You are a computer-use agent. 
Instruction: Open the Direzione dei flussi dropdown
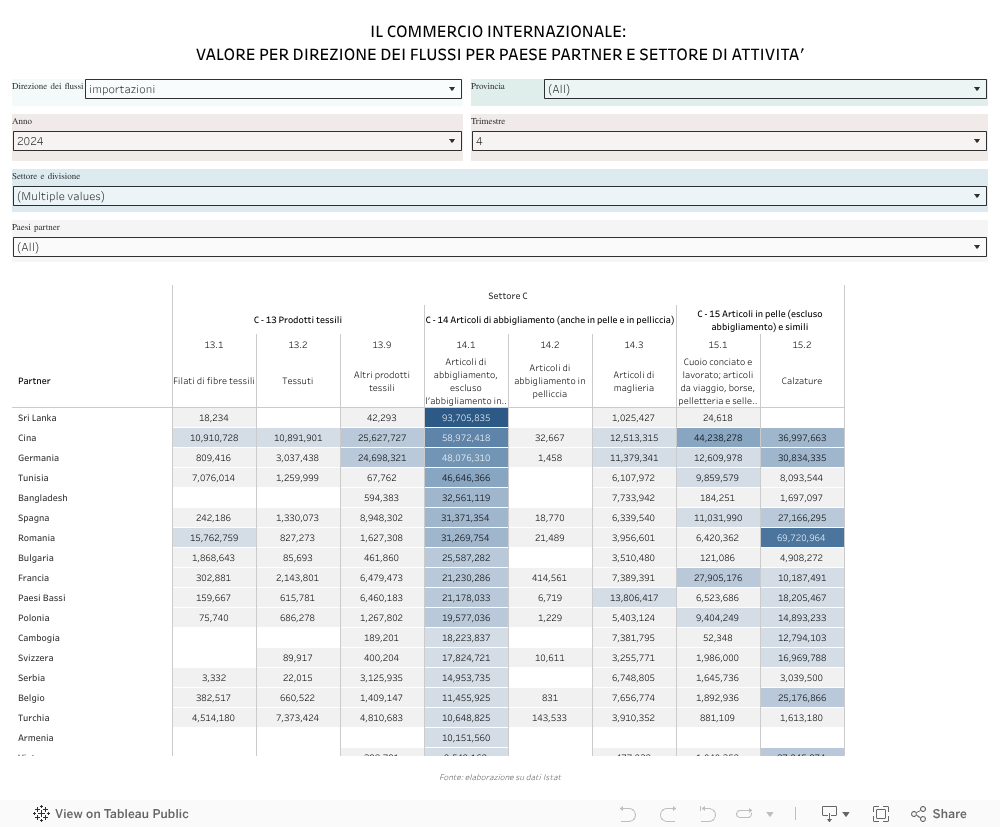(273, 89)
